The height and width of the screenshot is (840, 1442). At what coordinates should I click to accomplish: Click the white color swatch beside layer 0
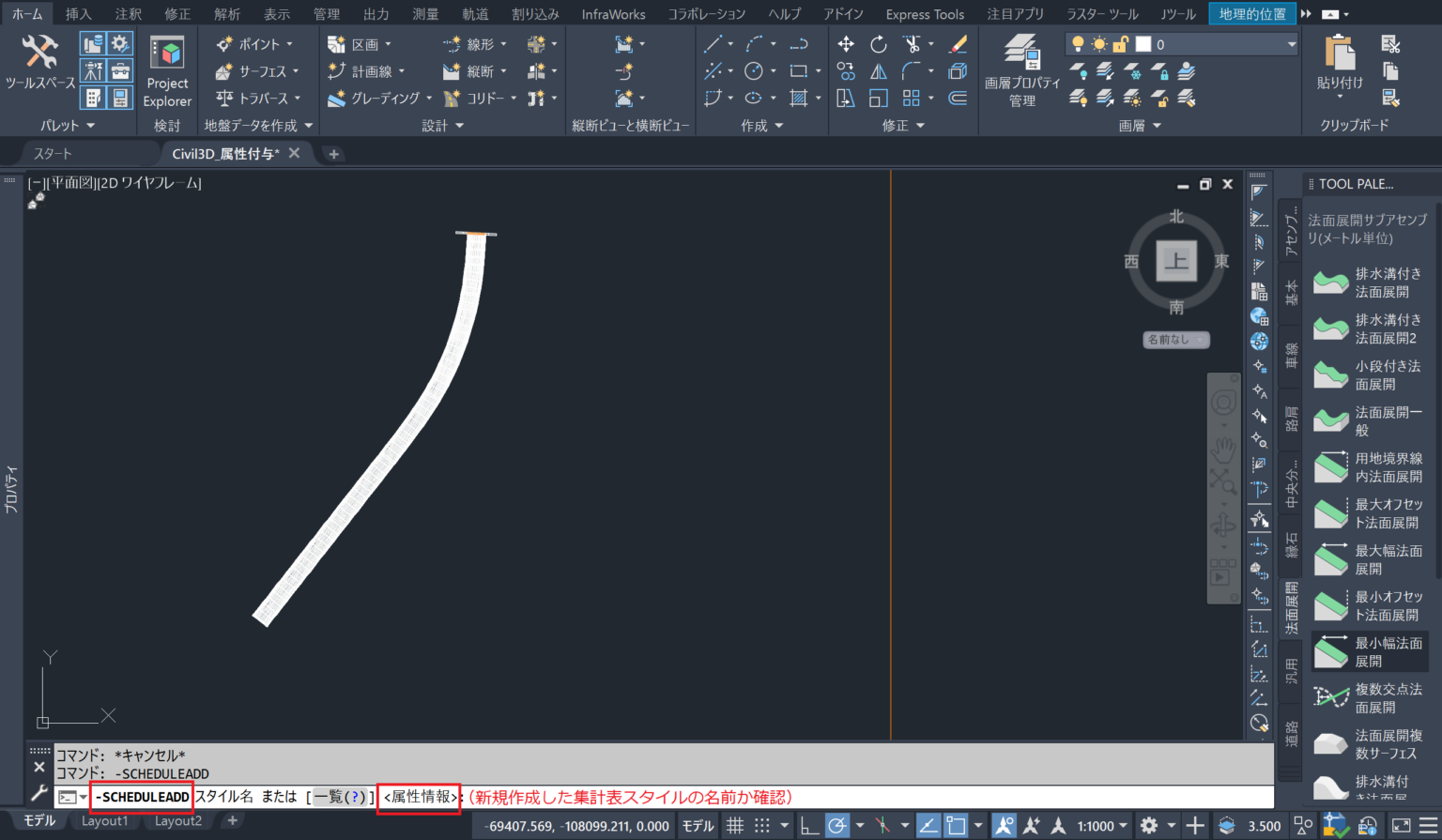[x=1141, y=43]
